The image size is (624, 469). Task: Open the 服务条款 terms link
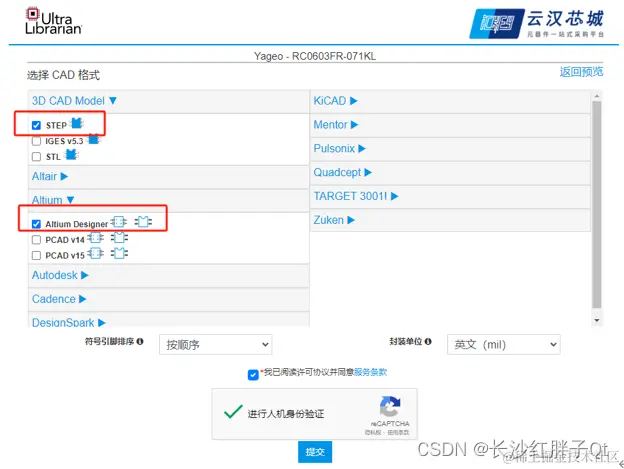tap(370, 372)
